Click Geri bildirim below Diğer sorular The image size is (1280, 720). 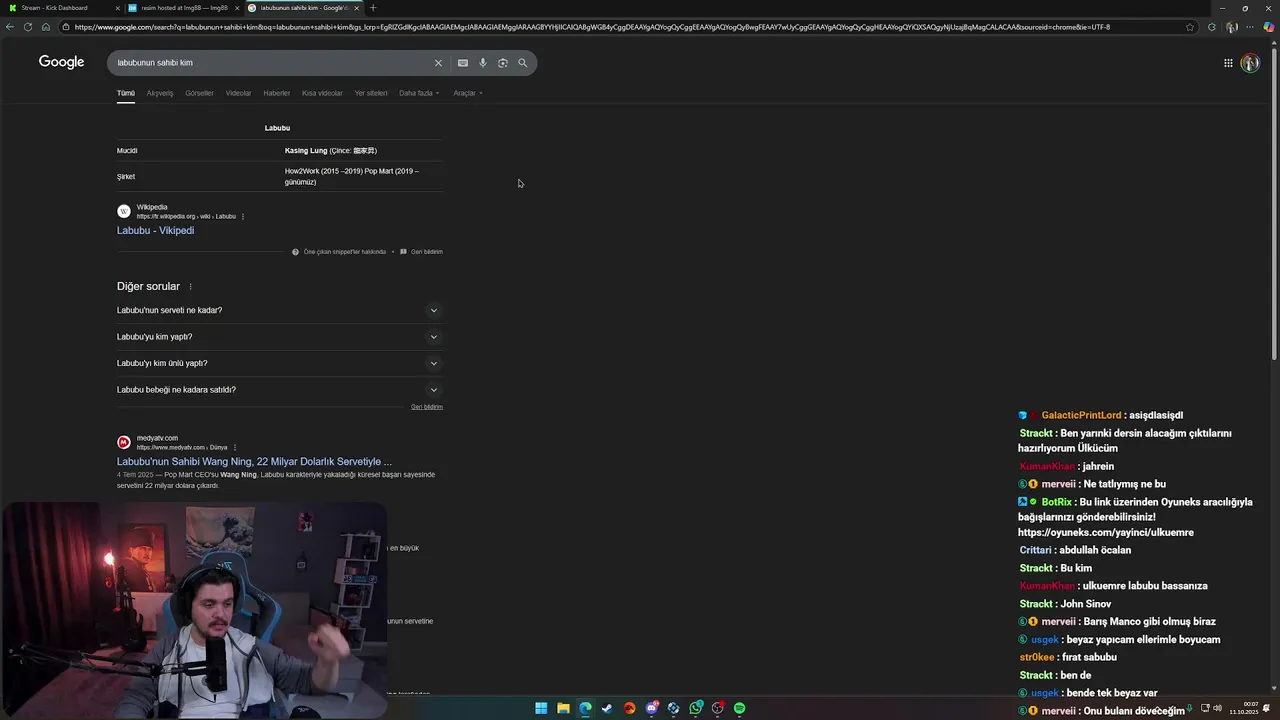point(427,407)
